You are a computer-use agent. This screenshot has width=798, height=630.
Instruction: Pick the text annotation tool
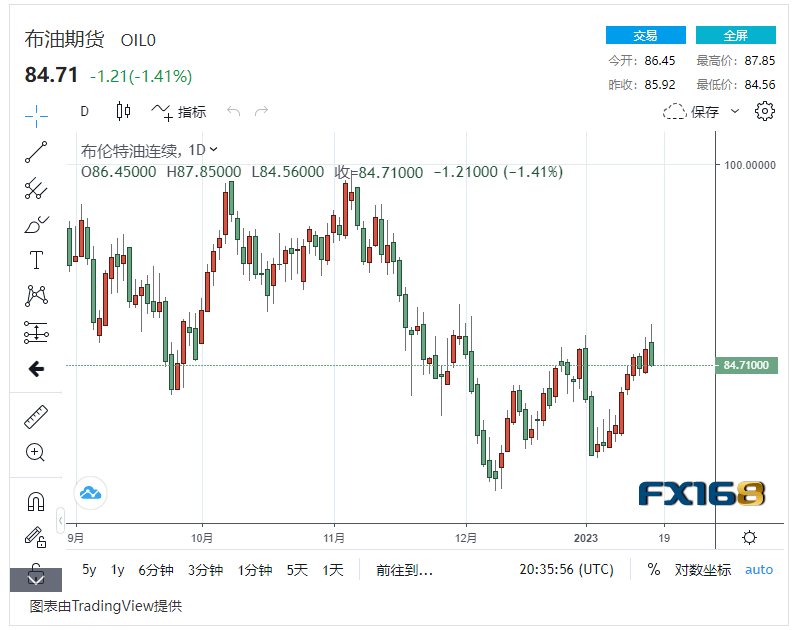click(36, 260)
